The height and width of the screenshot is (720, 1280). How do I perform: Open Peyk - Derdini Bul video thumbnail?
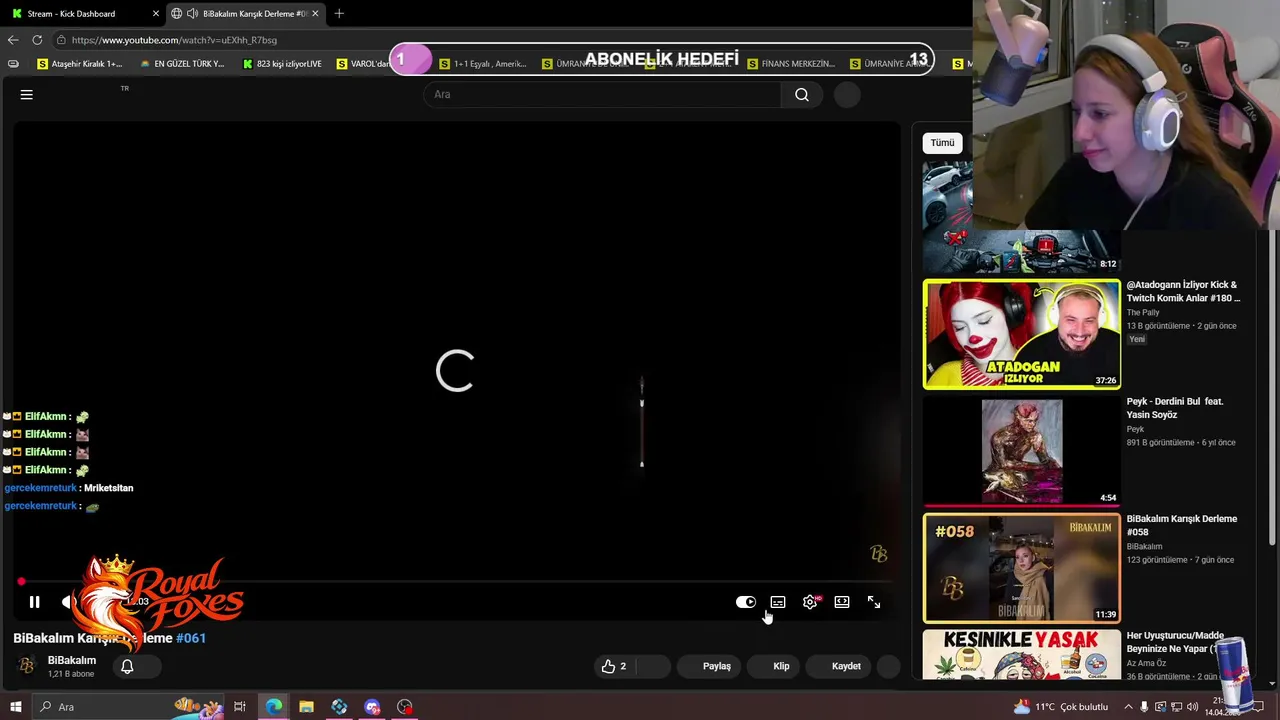point(1021,451)
